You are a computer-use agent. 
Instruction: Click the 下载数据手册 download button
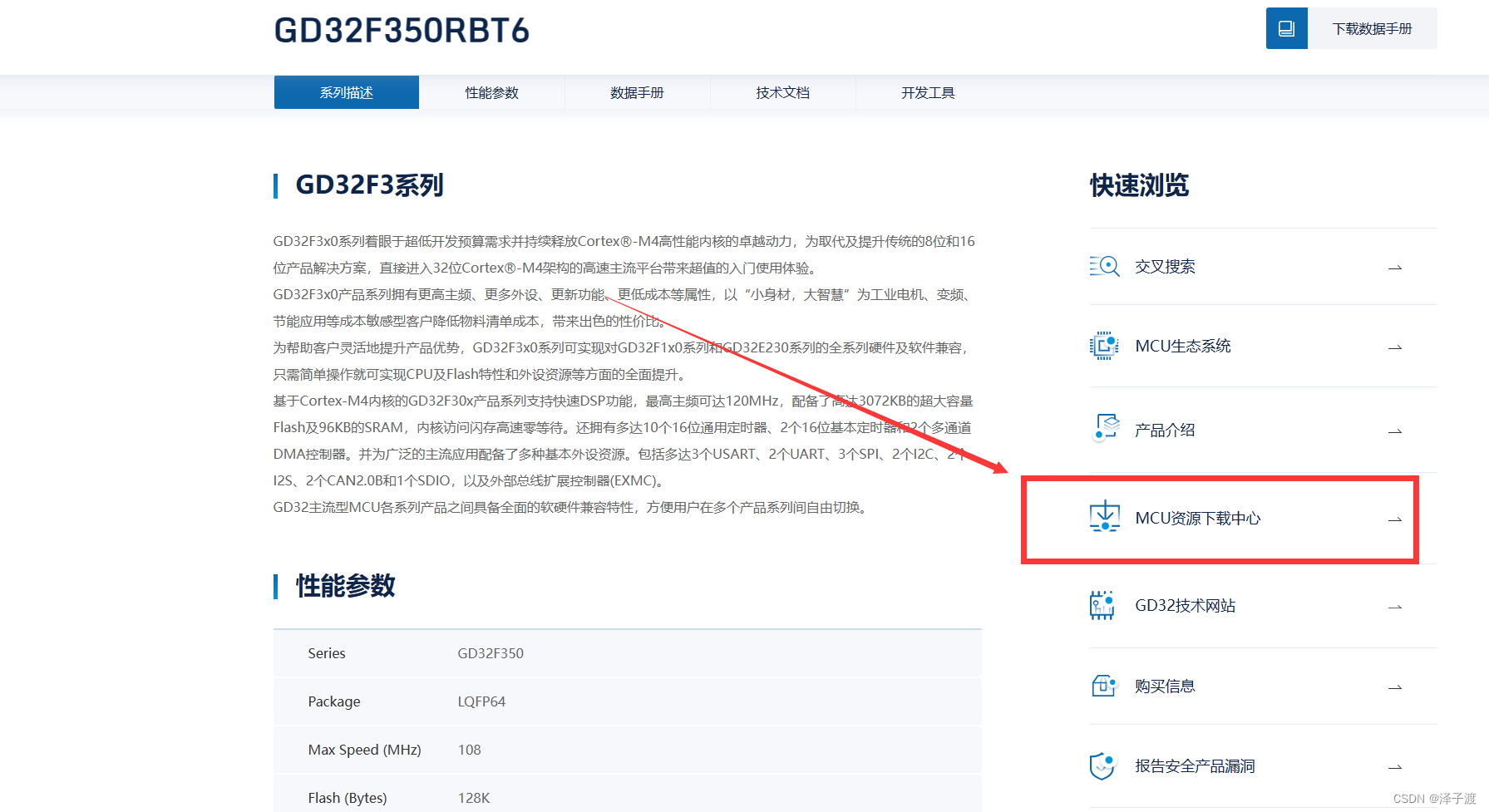pos(1373,28)
